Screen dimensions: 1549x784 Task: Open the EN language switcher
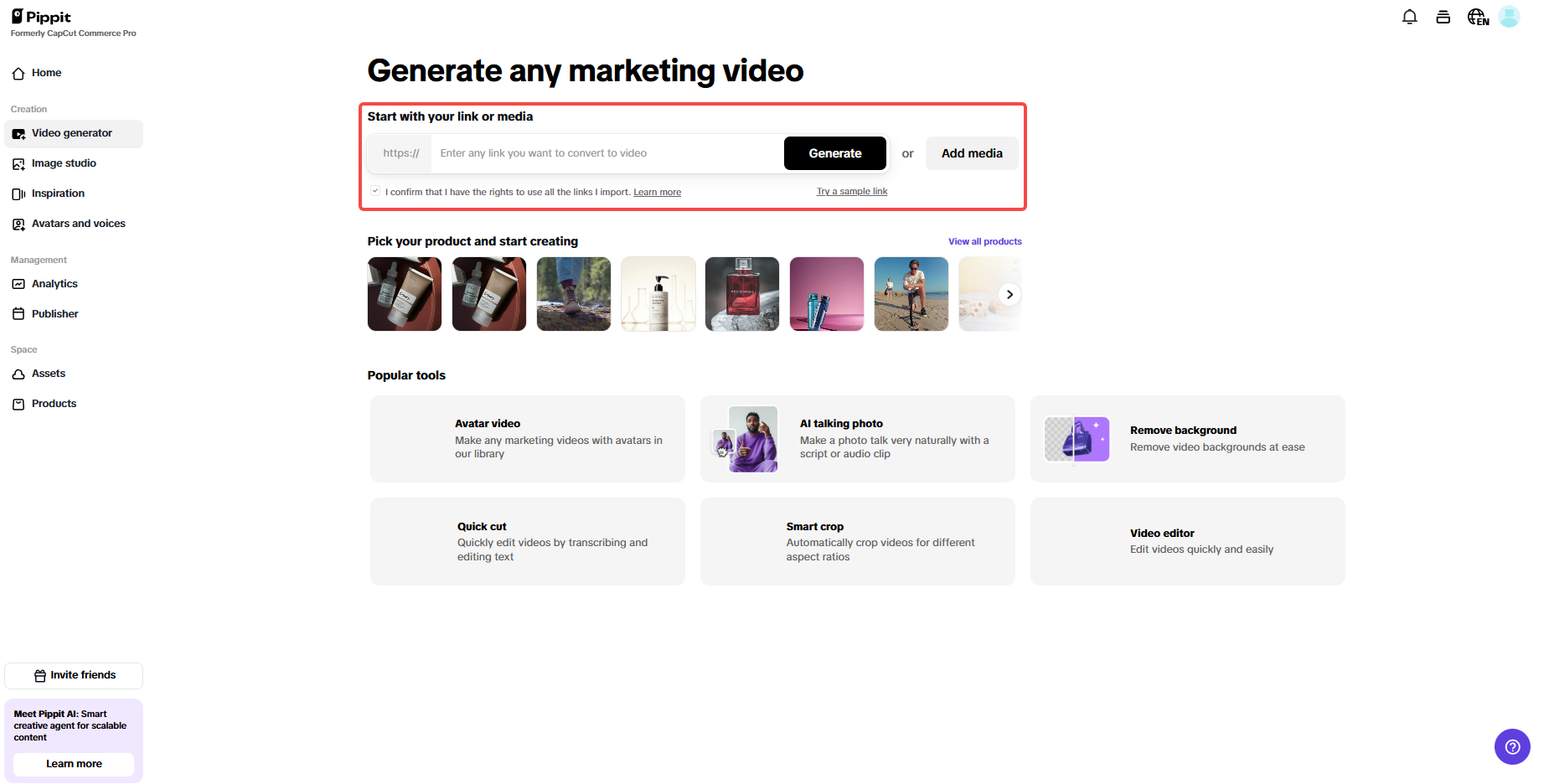[x=1477, y=16]
